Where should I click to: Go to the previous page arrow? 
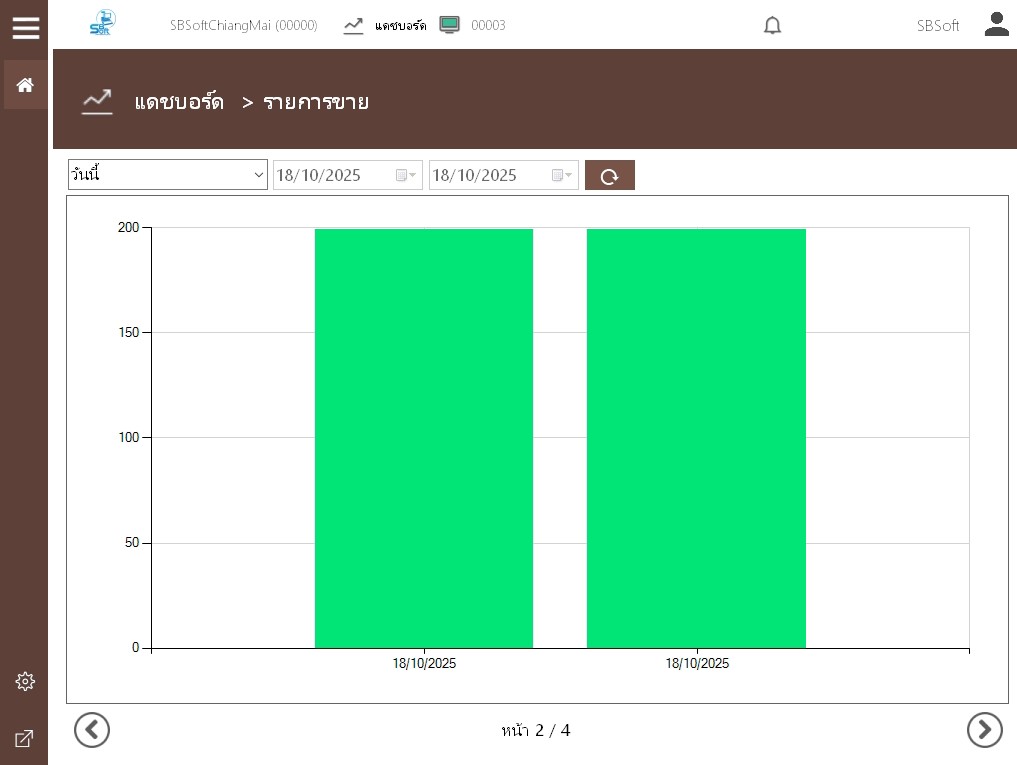92,730
